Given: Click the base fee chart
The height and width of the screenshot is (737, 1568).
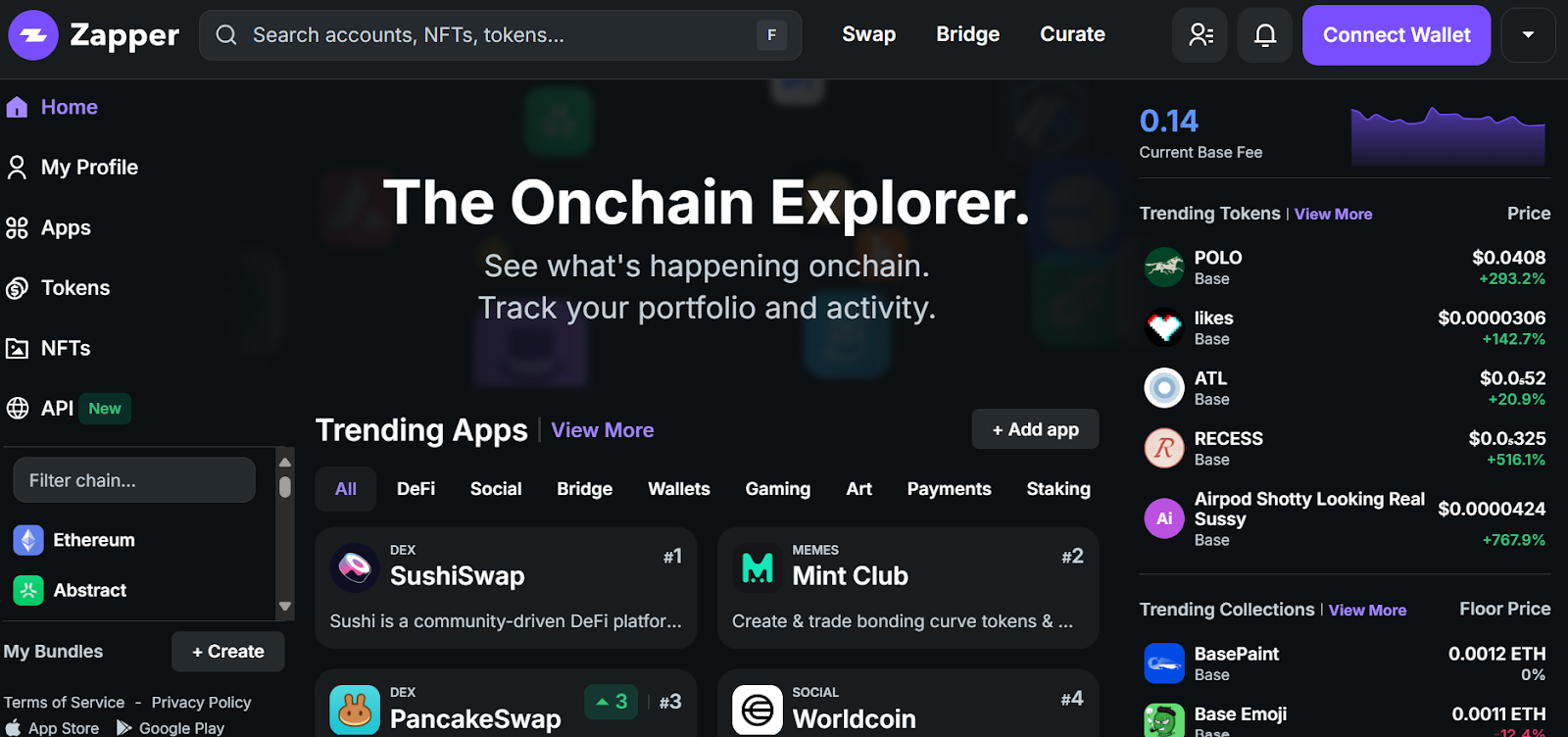Looking at the screenshot, I should [x=1447, y=135].
